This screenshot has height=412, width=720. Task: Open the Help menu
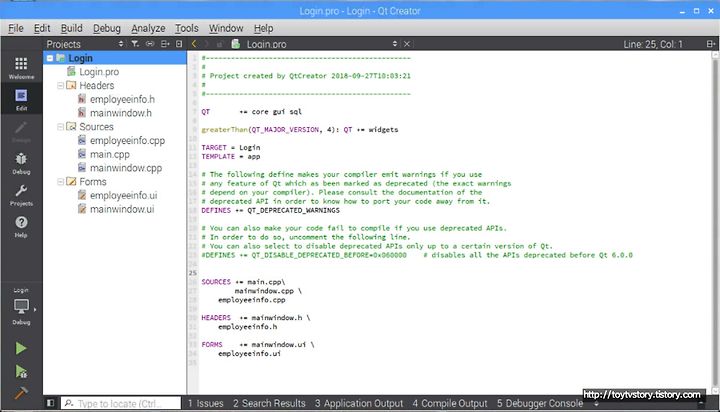263,28
